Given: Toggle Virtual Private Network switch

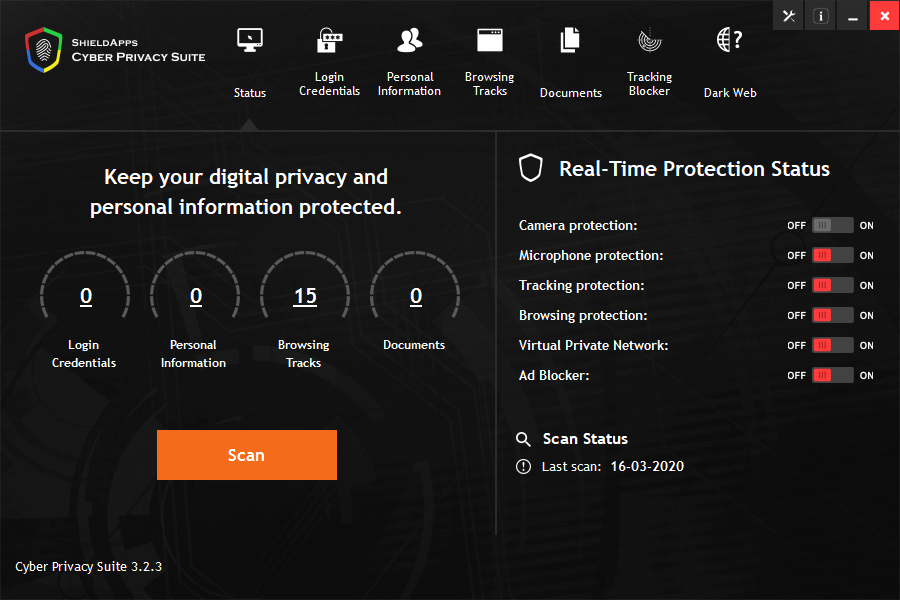Looking at the screenshot, I should coord(832,345).
